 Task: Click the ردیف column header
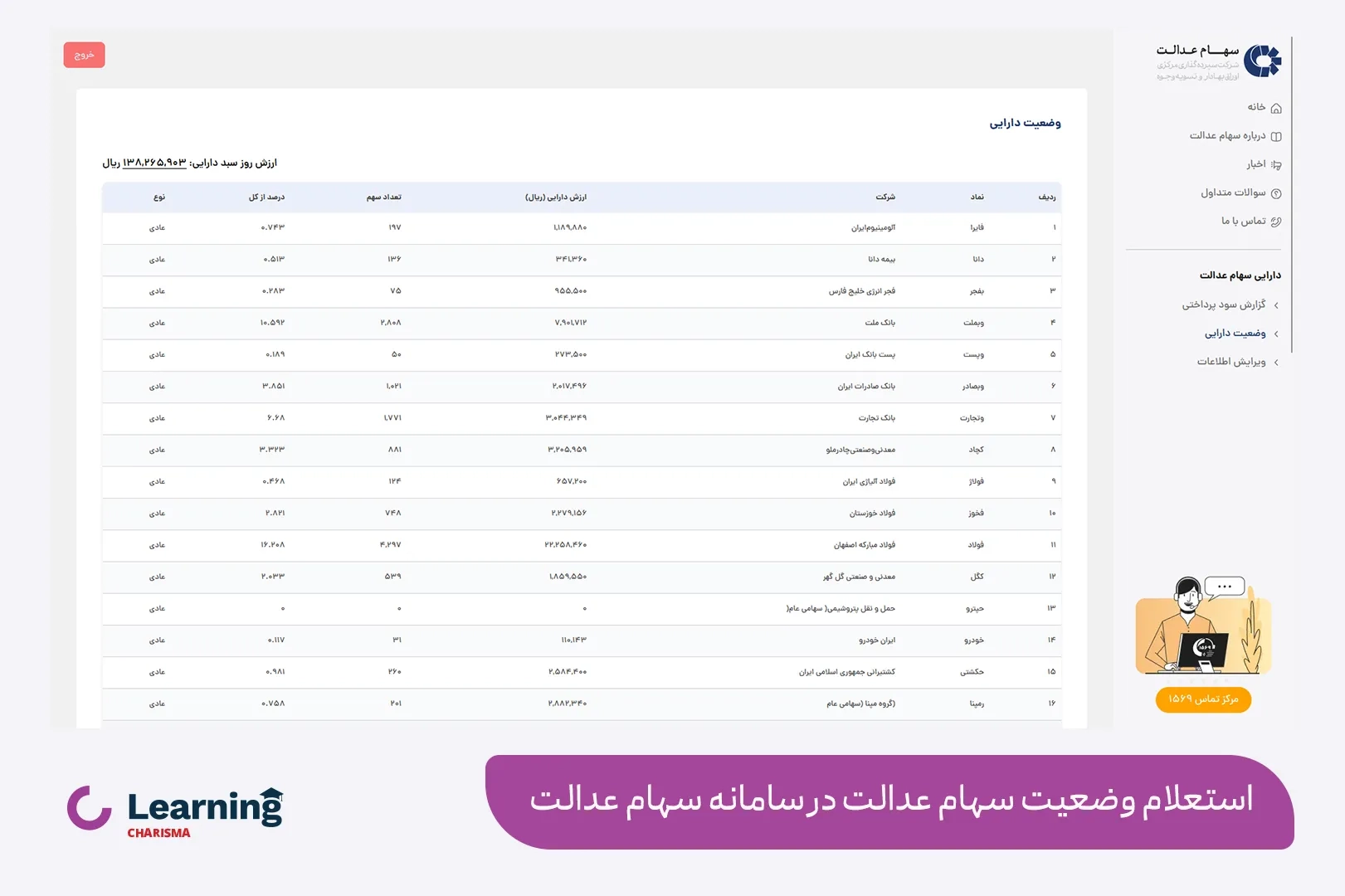(1046, 197)
